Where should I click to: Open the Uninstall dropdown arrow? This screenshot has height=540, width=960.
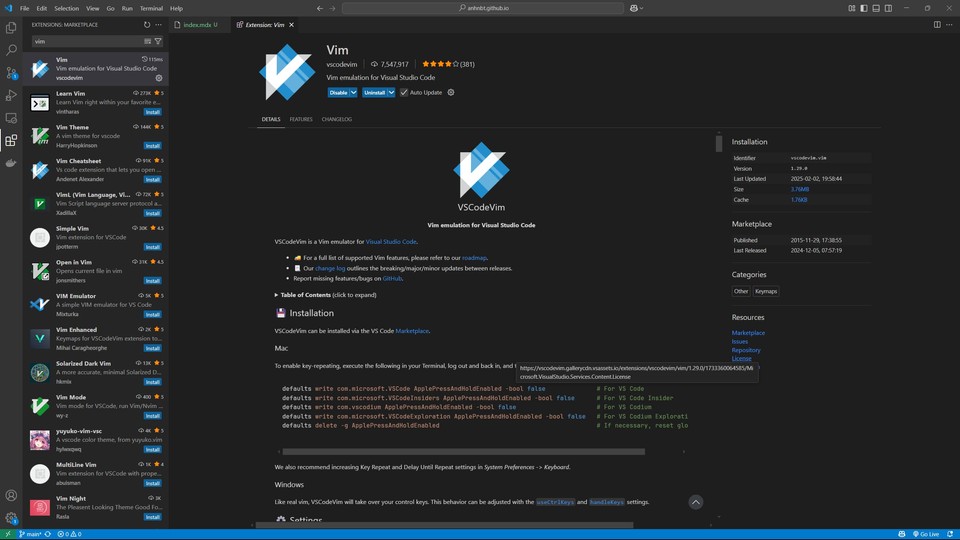391,92
